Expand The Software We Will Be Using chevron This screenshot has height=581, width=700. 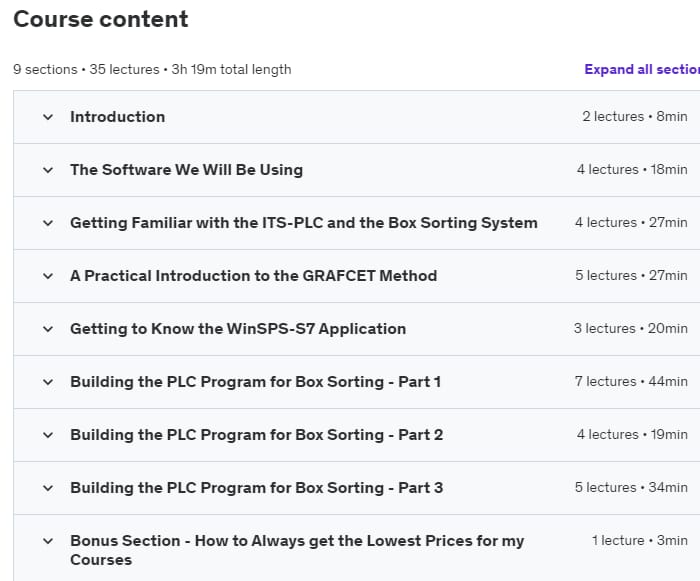click(x=47, y=170)
